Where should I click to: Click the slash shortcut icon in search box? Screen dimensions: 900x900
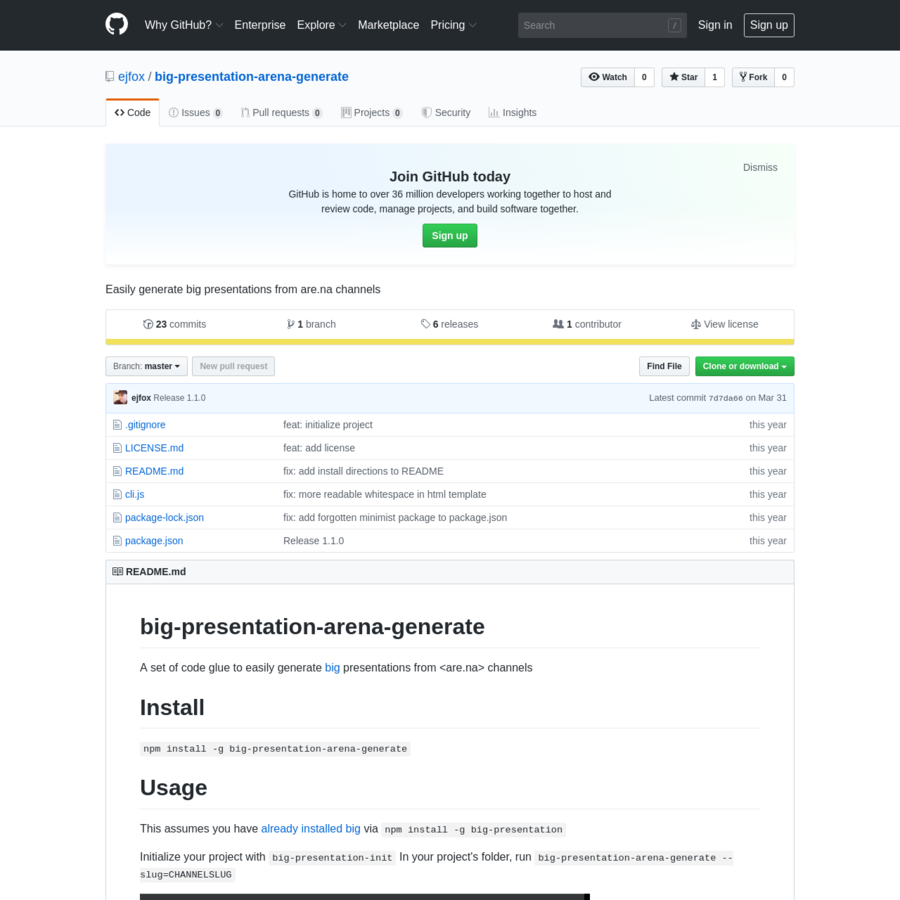[x=674, y=25]
